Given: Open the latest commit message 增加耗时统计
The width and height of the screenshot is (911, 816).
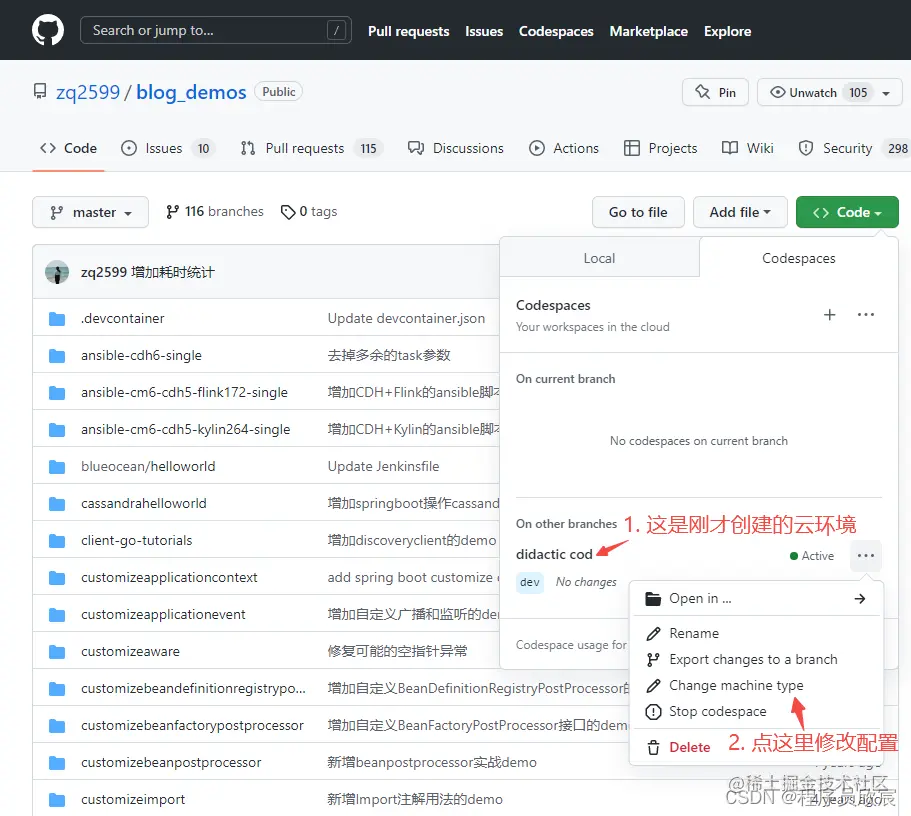Looking at the screenshot, I should click(x=173, y=272).
